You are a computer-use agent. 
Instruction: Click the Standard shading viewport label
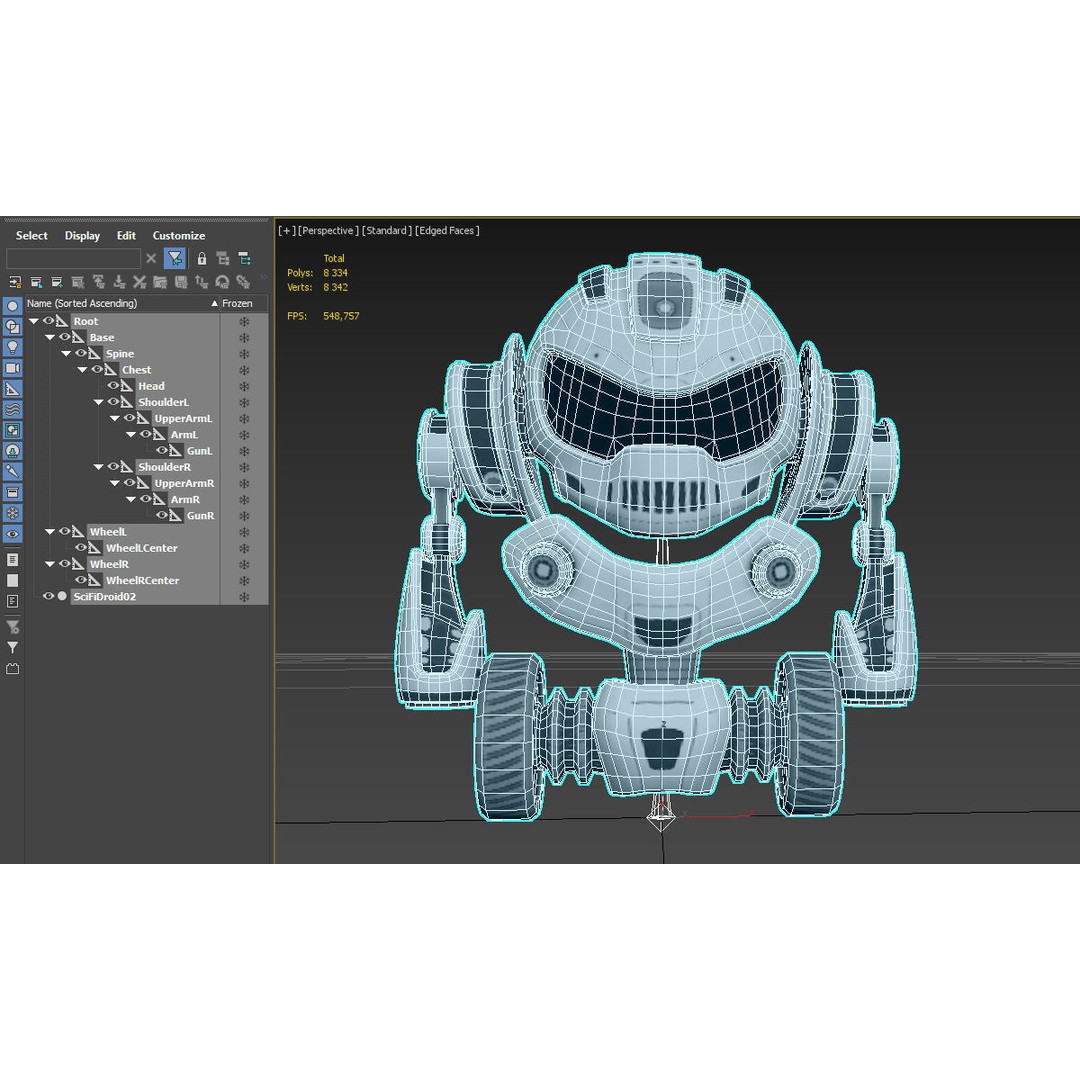pyautogui.click(x=386, y=231)
